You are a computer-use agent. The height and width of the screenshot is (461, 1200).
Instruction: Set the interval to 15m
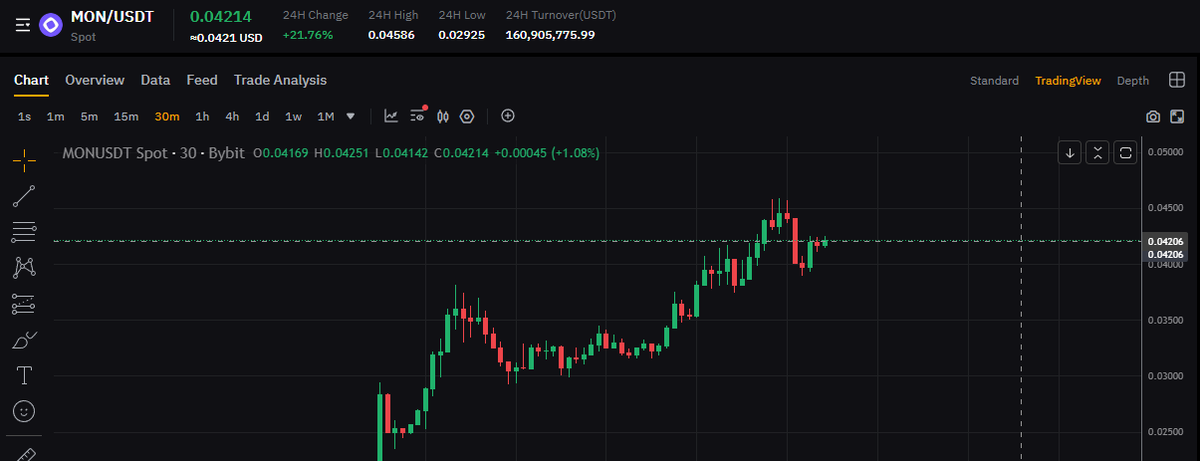pos(126,116)
